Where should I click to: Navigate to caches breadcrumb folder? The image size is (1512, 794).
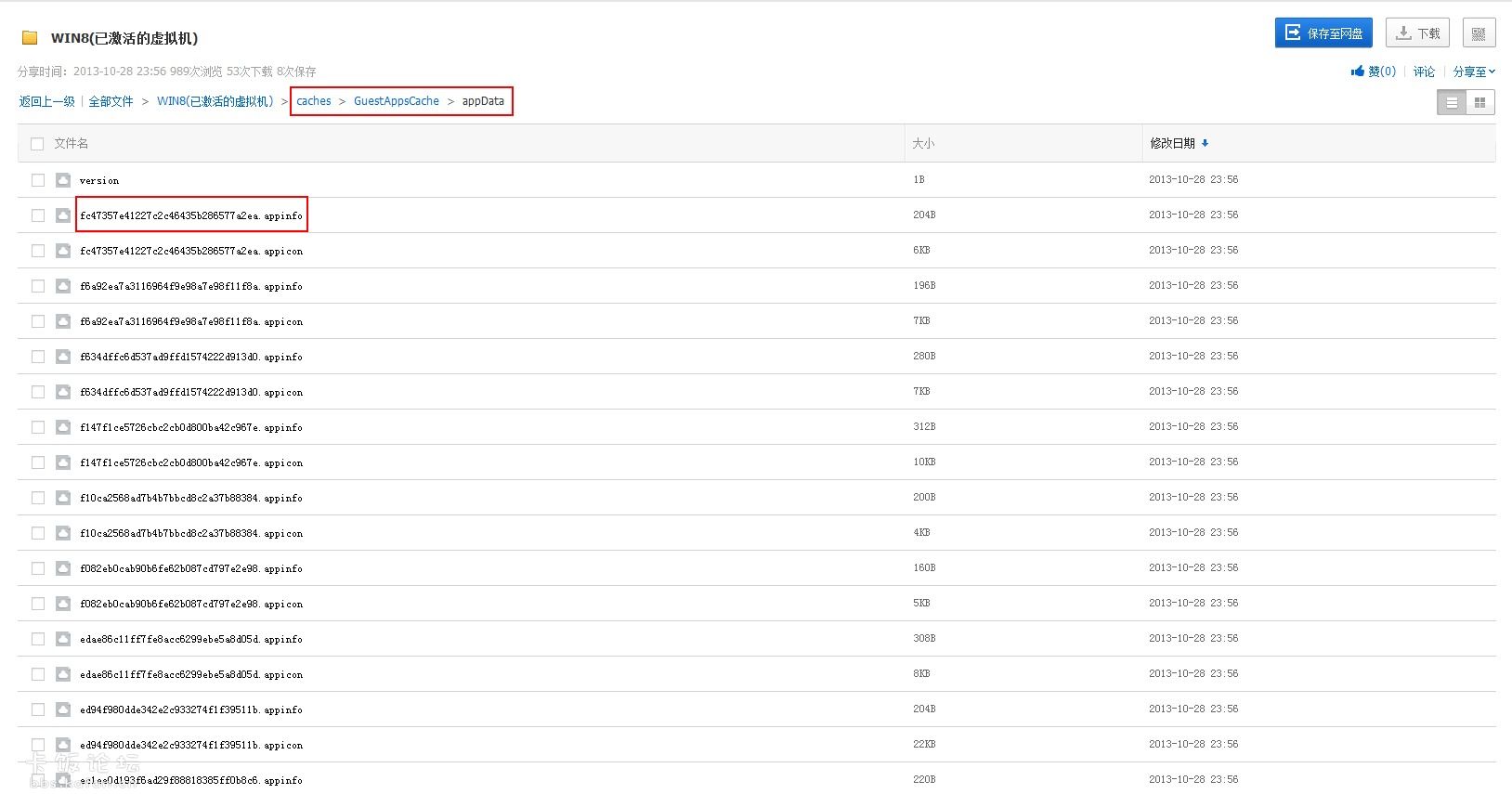tap(314, 101)
